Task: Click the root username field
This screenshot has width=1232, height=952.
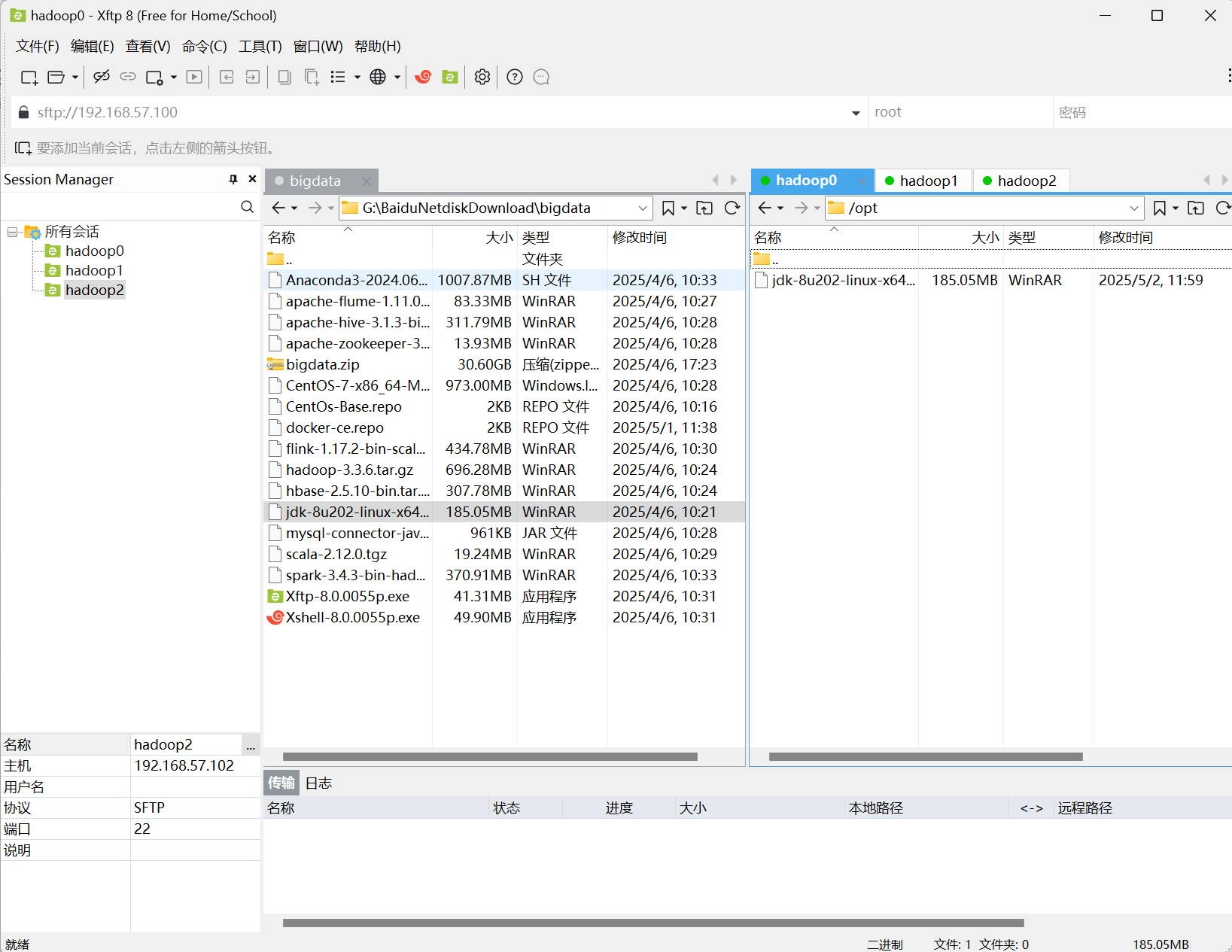Action: pyautogui.click(x=960, y=112)
